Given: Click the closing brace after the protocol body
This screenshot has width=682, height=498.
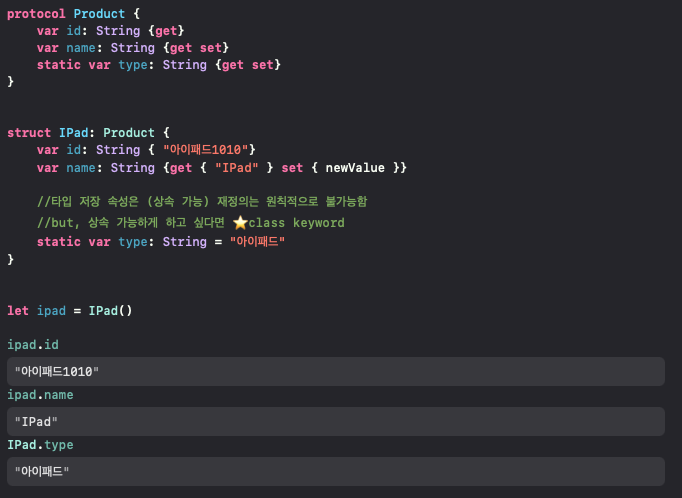Looking at the screenshot, I should [10, 82].
